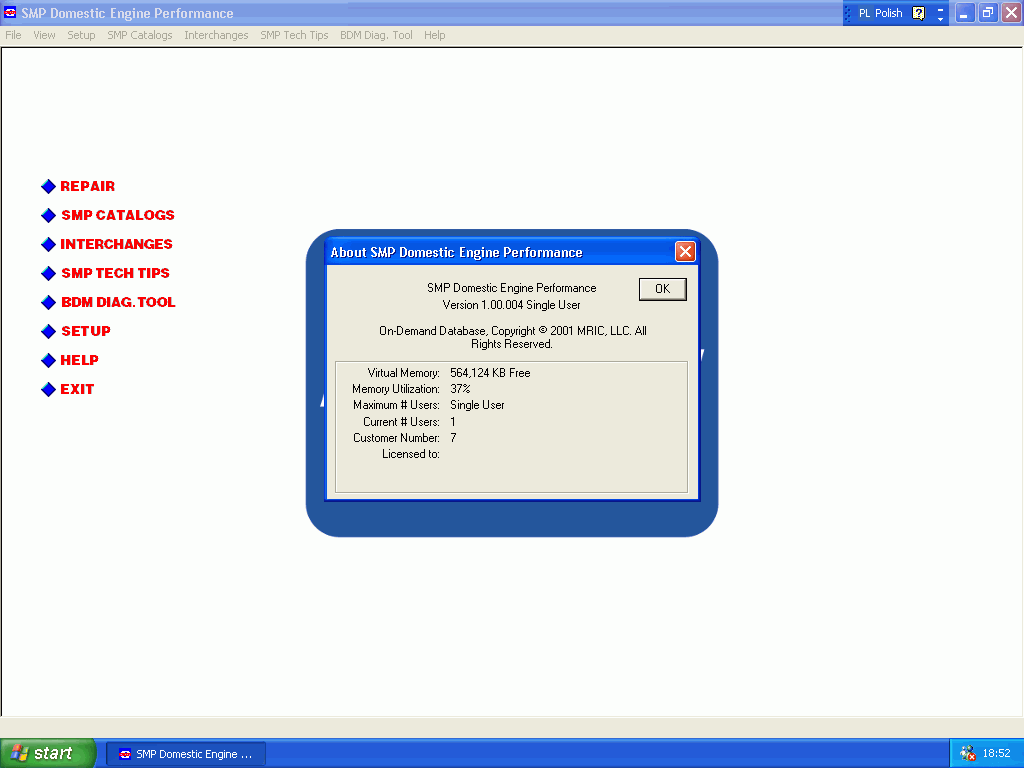Click the SMP app icon in title bar
Screen dimensions: 1024x768
tap(10, 12)
